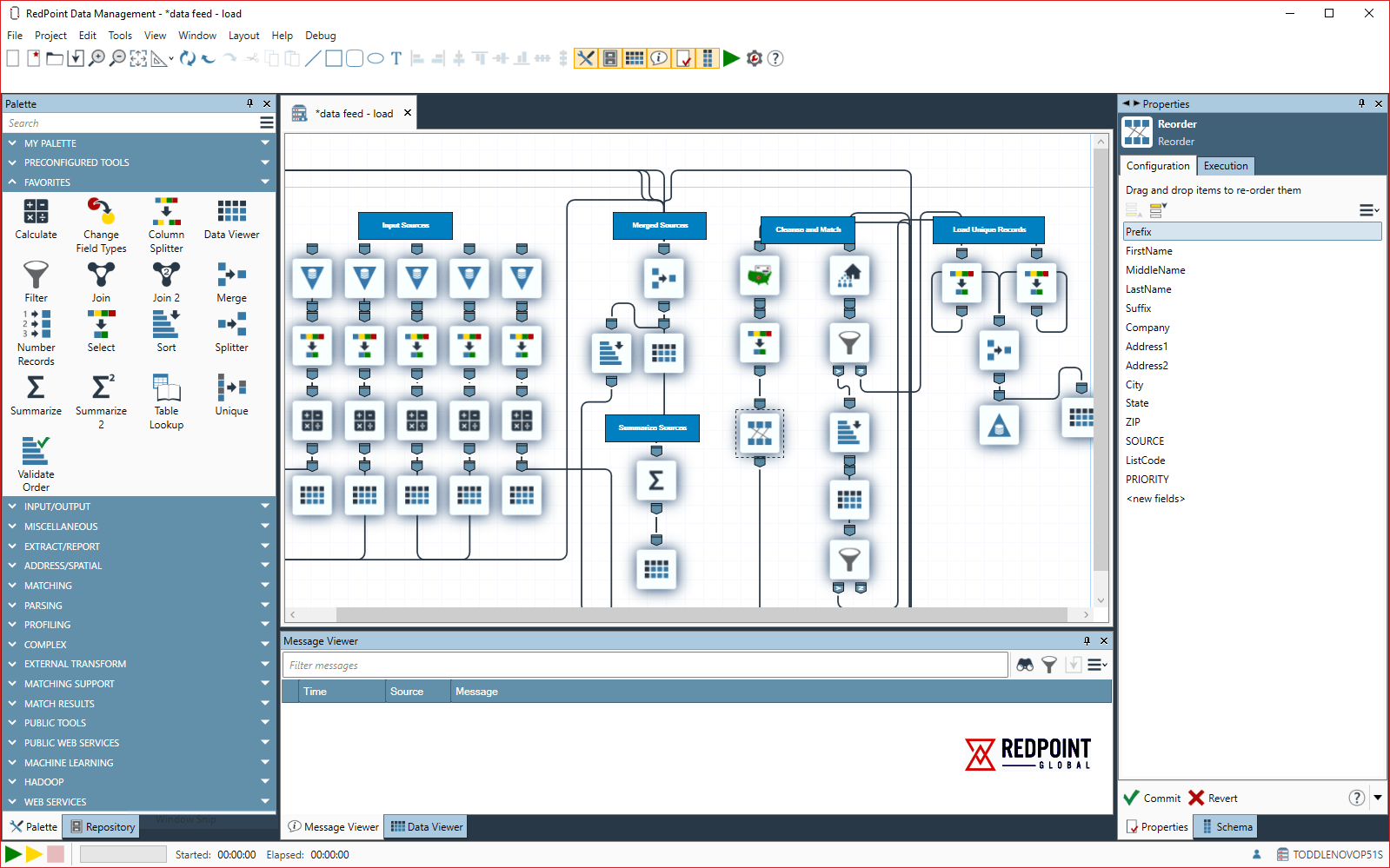Click the yellow run-selected button in status bar

[x=34, y=854]
